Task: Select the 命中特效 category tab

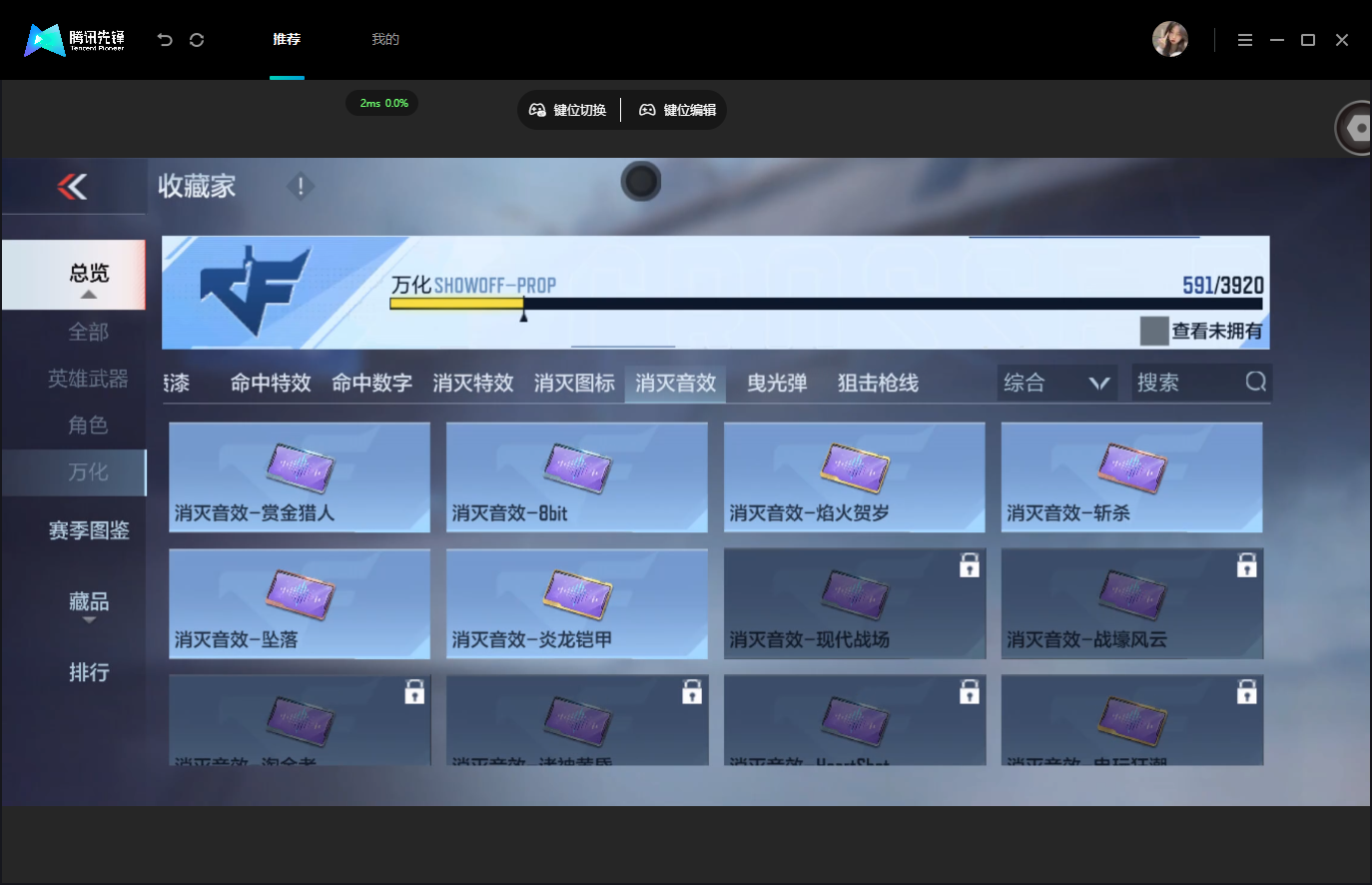Action: click(271, 383)
